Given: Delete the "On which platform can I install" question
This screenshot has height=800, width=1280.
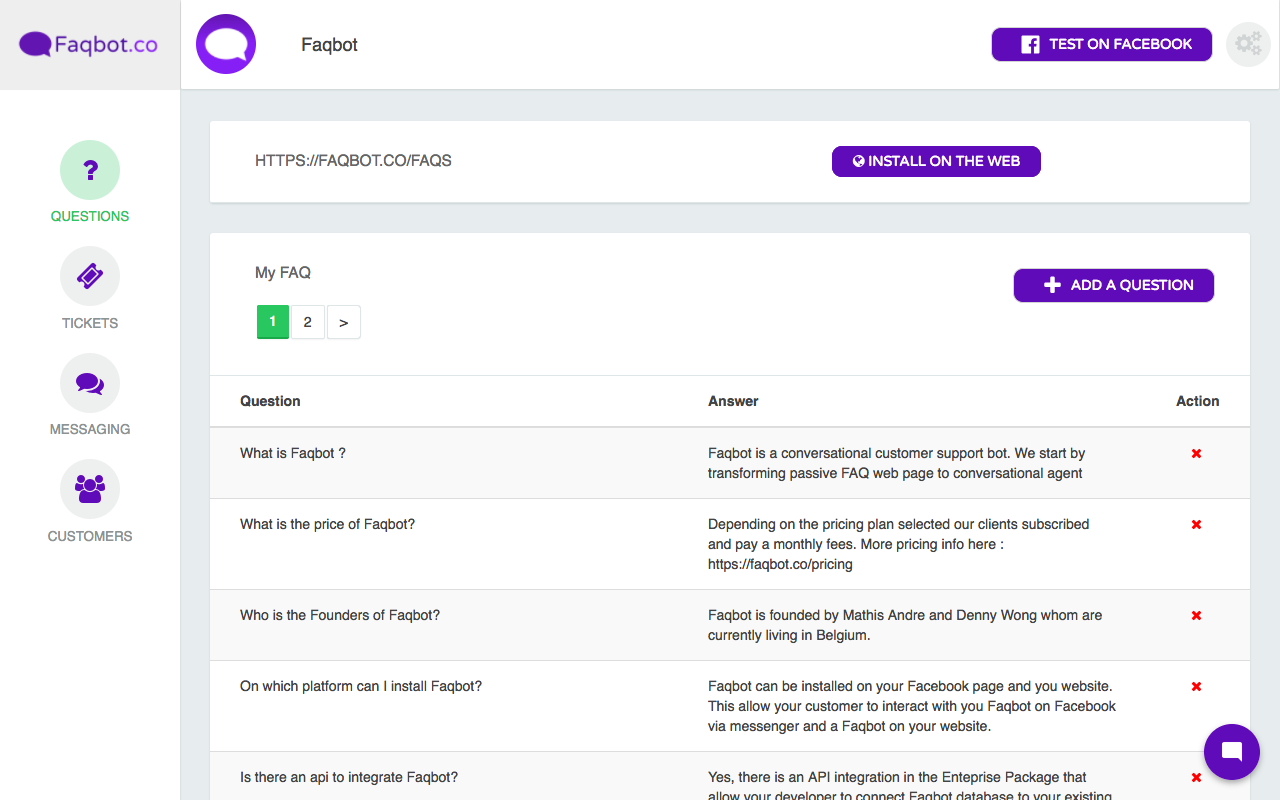Looking at the screenshot, I should tap(1196, 687).
